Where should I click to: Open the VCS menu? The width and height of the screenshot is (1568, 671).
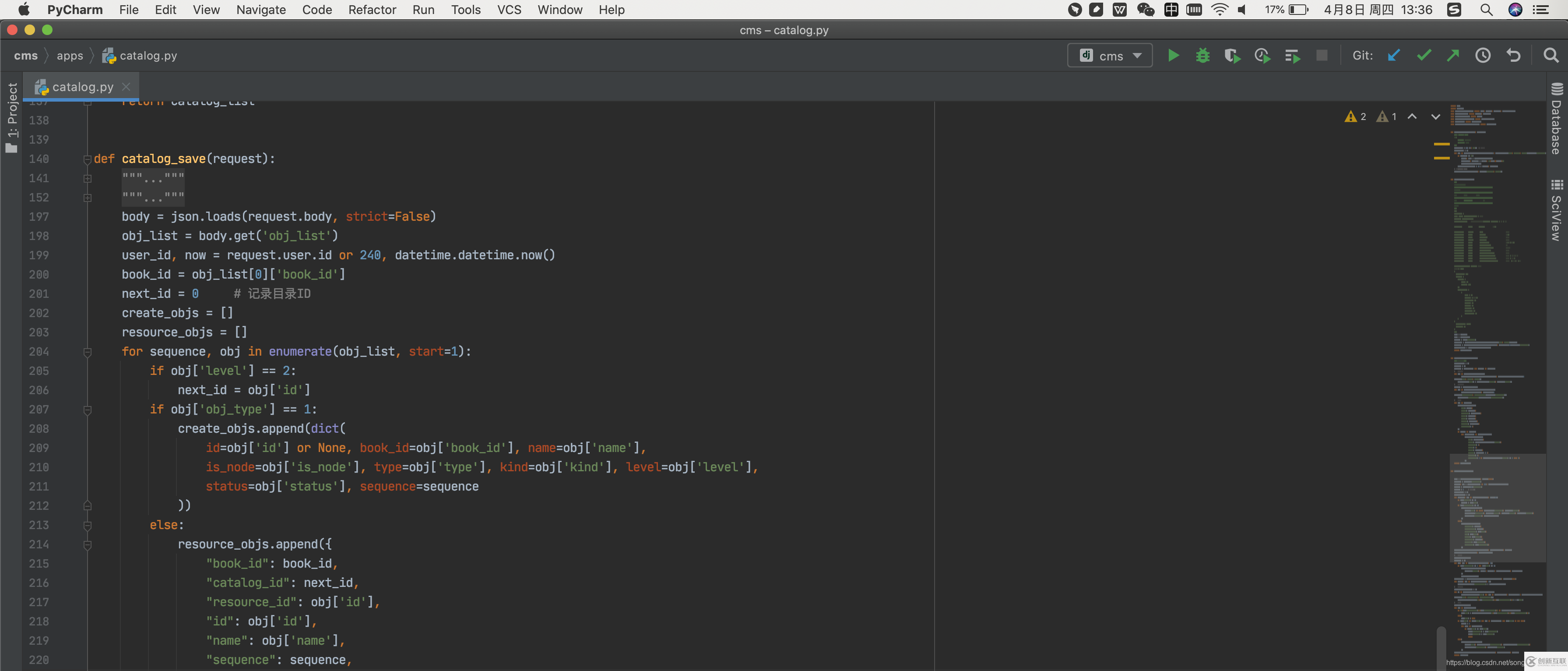coord(509,10)
